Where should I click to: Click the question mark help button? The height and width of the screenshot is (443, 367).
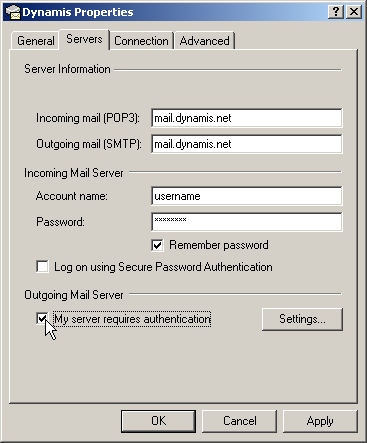tap(336, 12)
